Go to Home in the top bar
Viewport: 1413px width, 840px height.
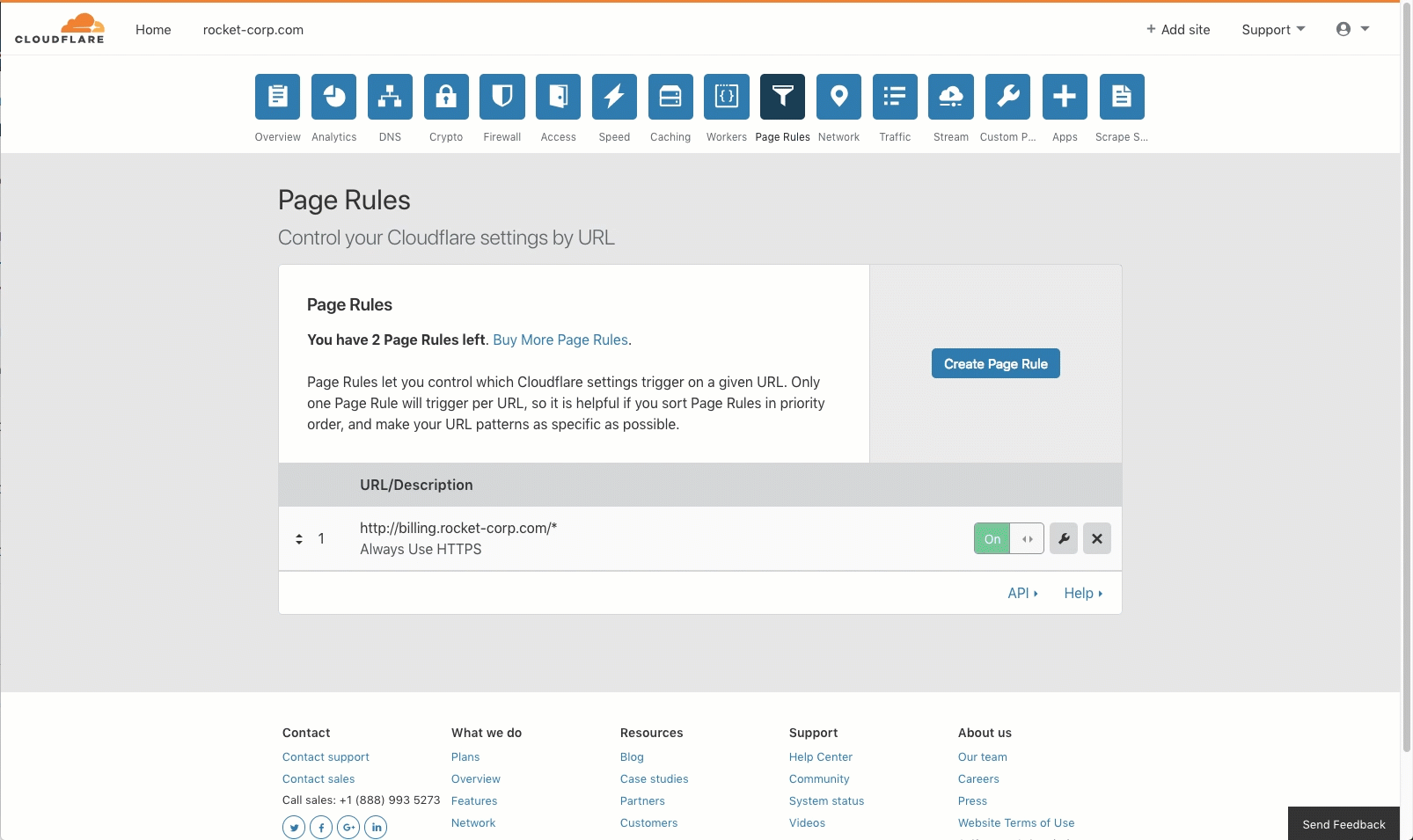(x=153, y=30)
